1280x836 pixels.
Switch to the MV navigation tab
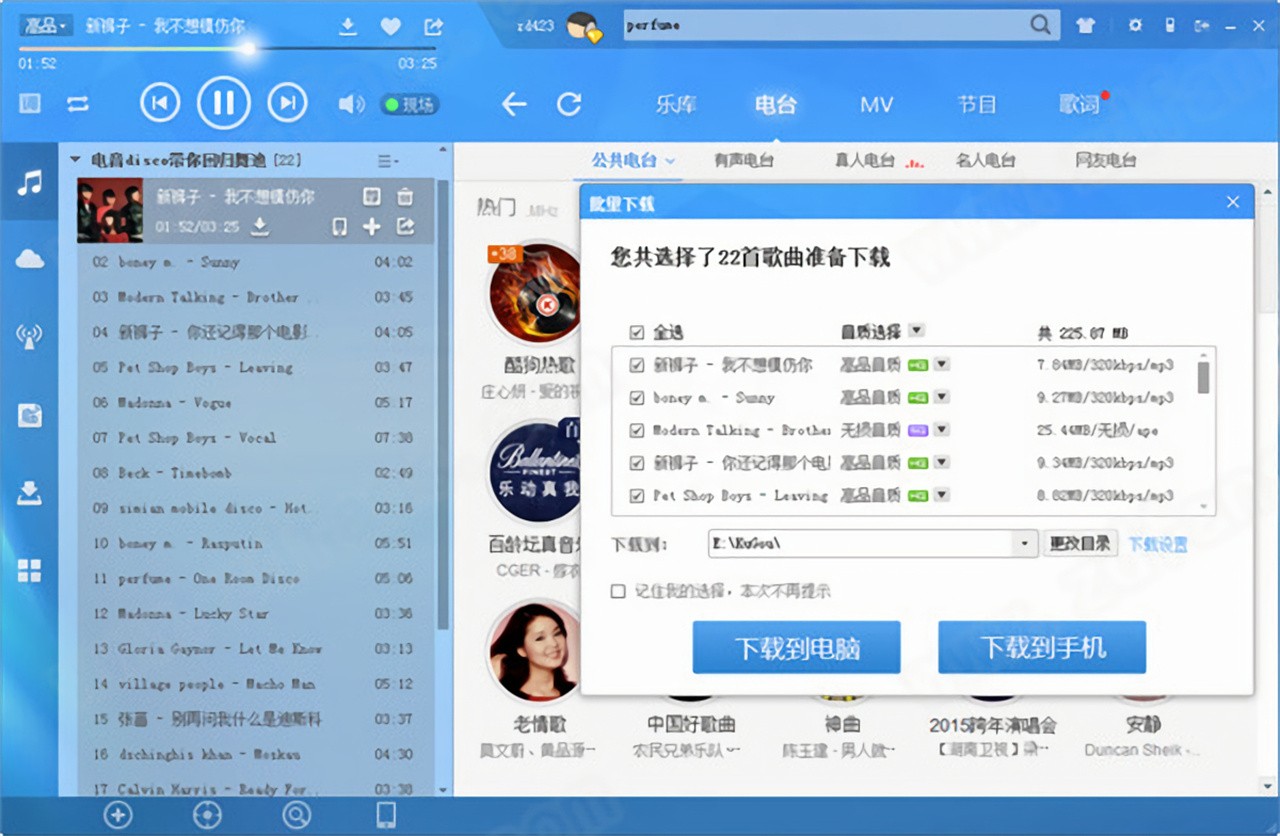point(877,103)
